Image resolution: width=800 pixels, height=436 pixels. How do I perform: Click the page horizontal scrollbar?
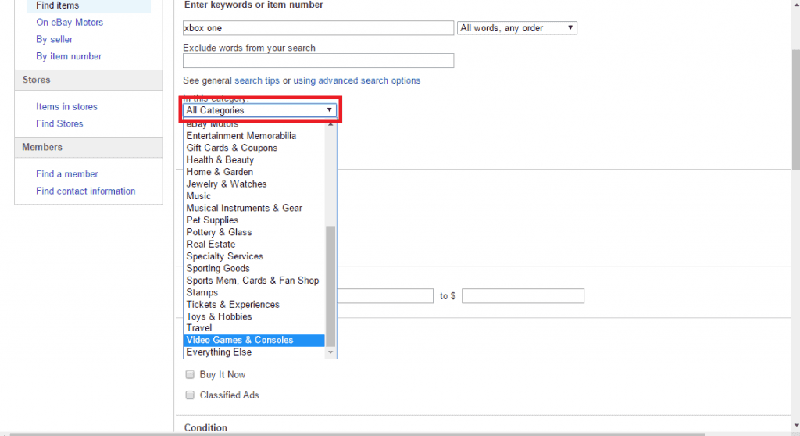[357, 434]
